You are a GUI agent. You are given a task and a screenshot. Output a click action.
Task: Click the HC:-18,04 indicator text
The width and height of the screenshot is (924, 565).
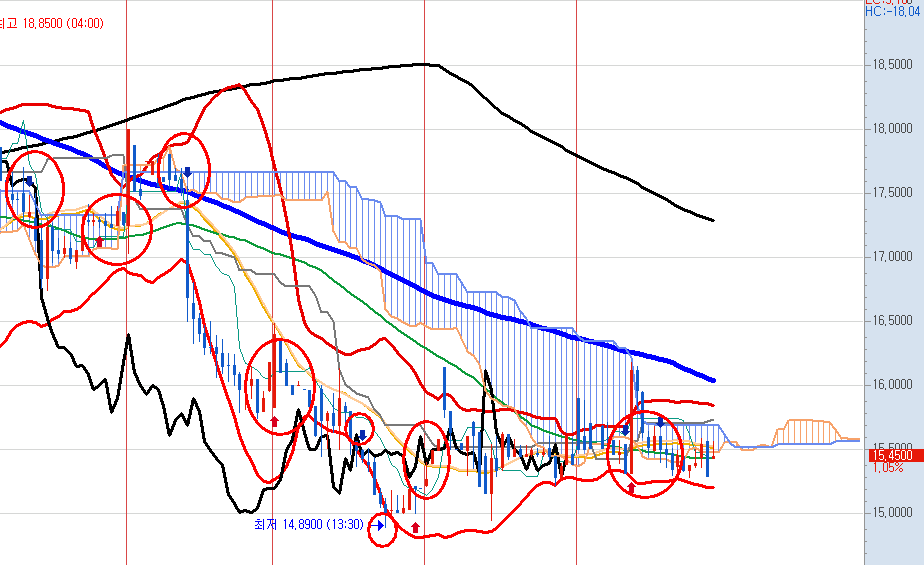click(893, 11)
